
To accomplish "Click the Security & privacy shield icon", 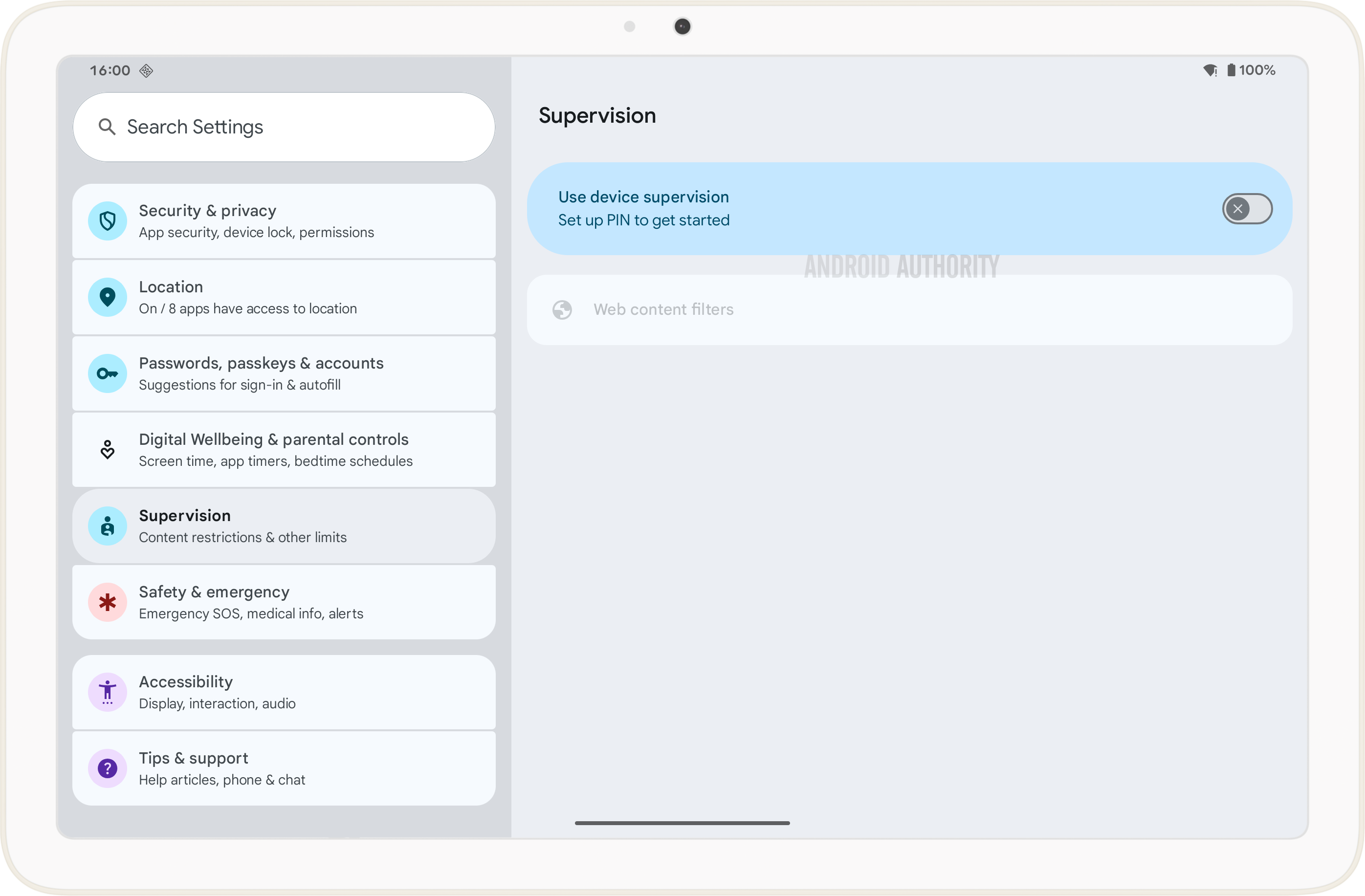I will click(107, 221).
